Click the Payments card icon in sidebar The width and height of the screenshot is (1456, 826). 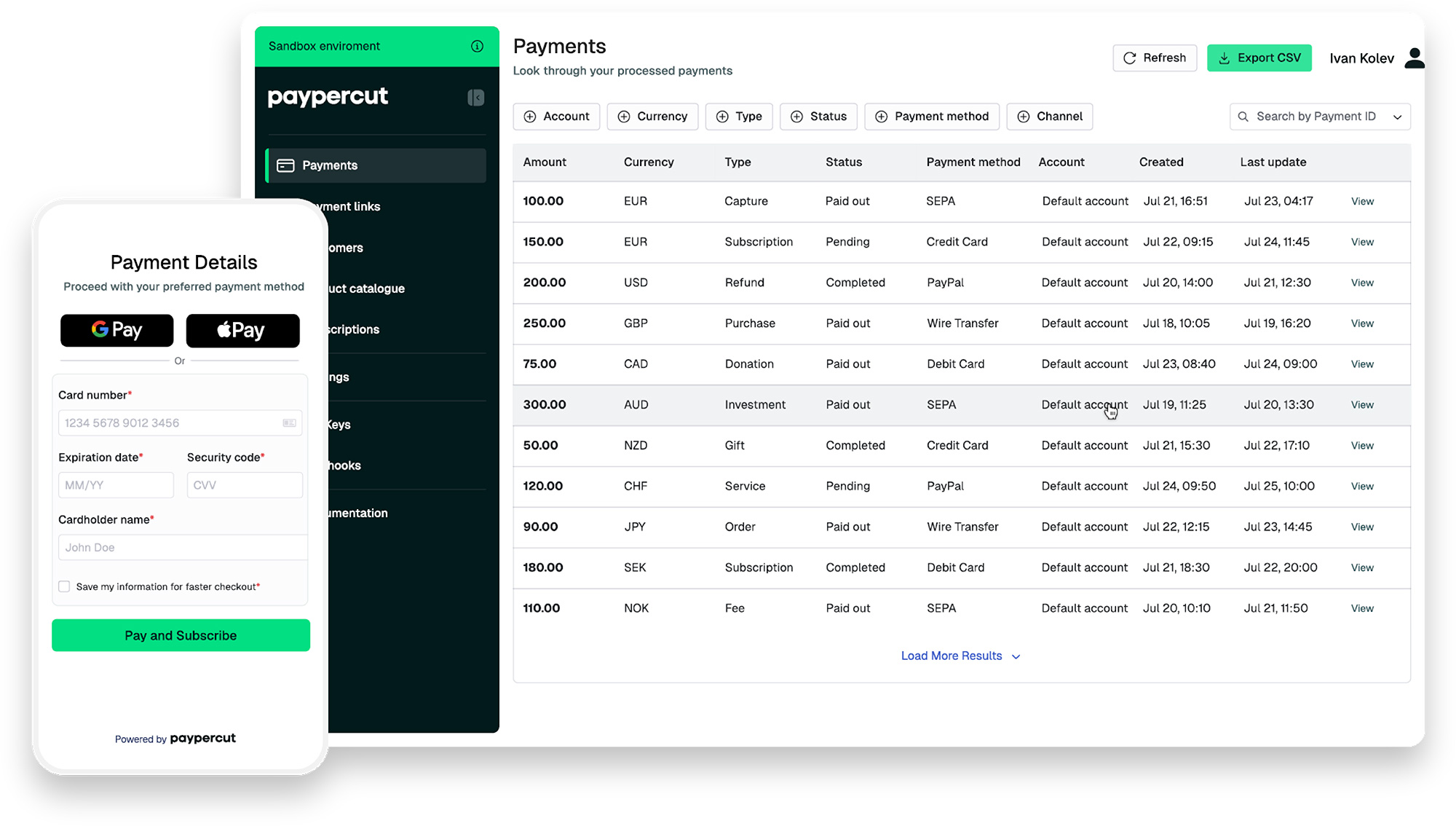(285, 165)
